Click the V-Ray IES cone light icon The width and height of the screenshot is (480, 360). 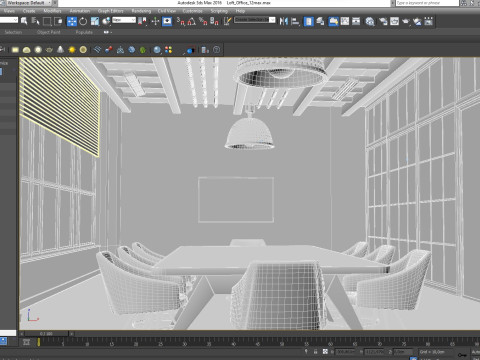click(x=60, y=50)
